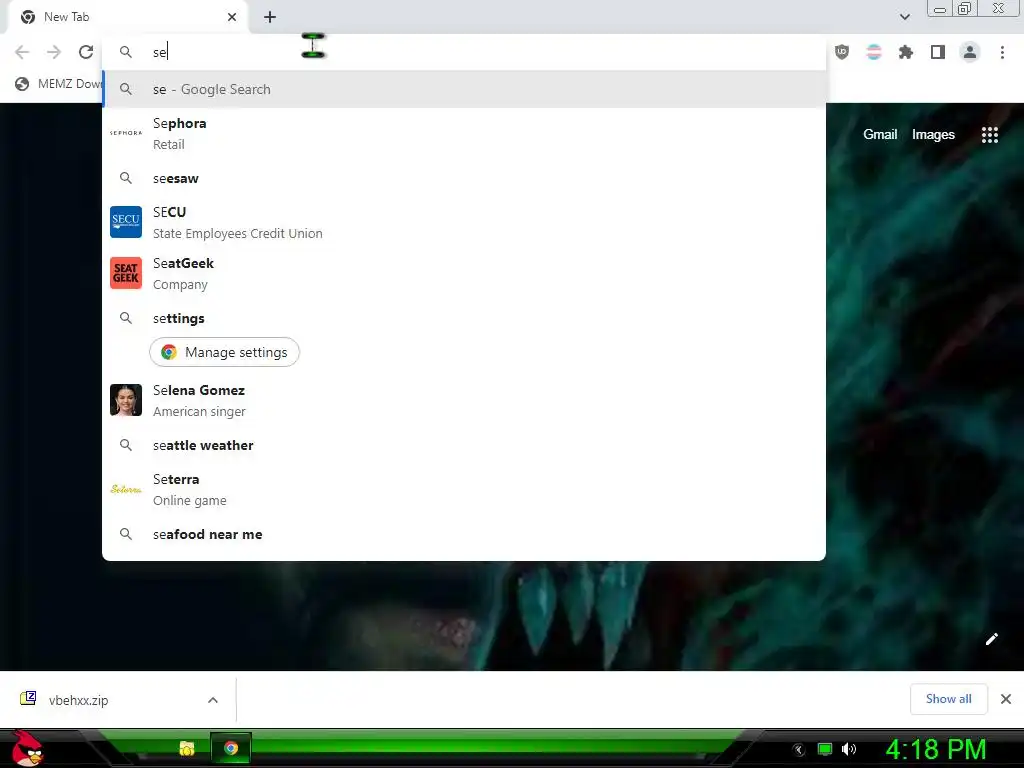Select the SECU State Employees Credit Union suggestion
Screen dimensions: 1024x768
pos(464,222)
